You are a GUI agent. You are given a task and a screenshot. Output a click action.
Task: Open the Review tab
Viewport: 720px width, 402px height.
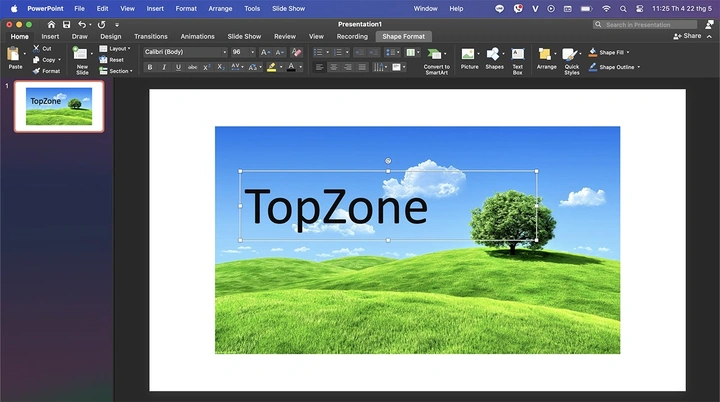(285, 36)
